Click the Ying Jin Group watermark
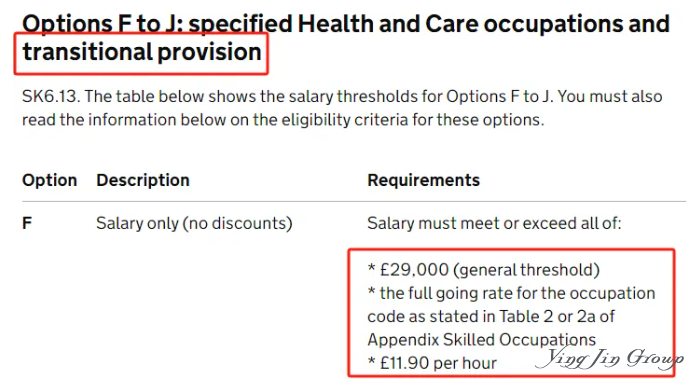This screenshot has height=389, width=694. pyautogui.click(x=611, y=358)
